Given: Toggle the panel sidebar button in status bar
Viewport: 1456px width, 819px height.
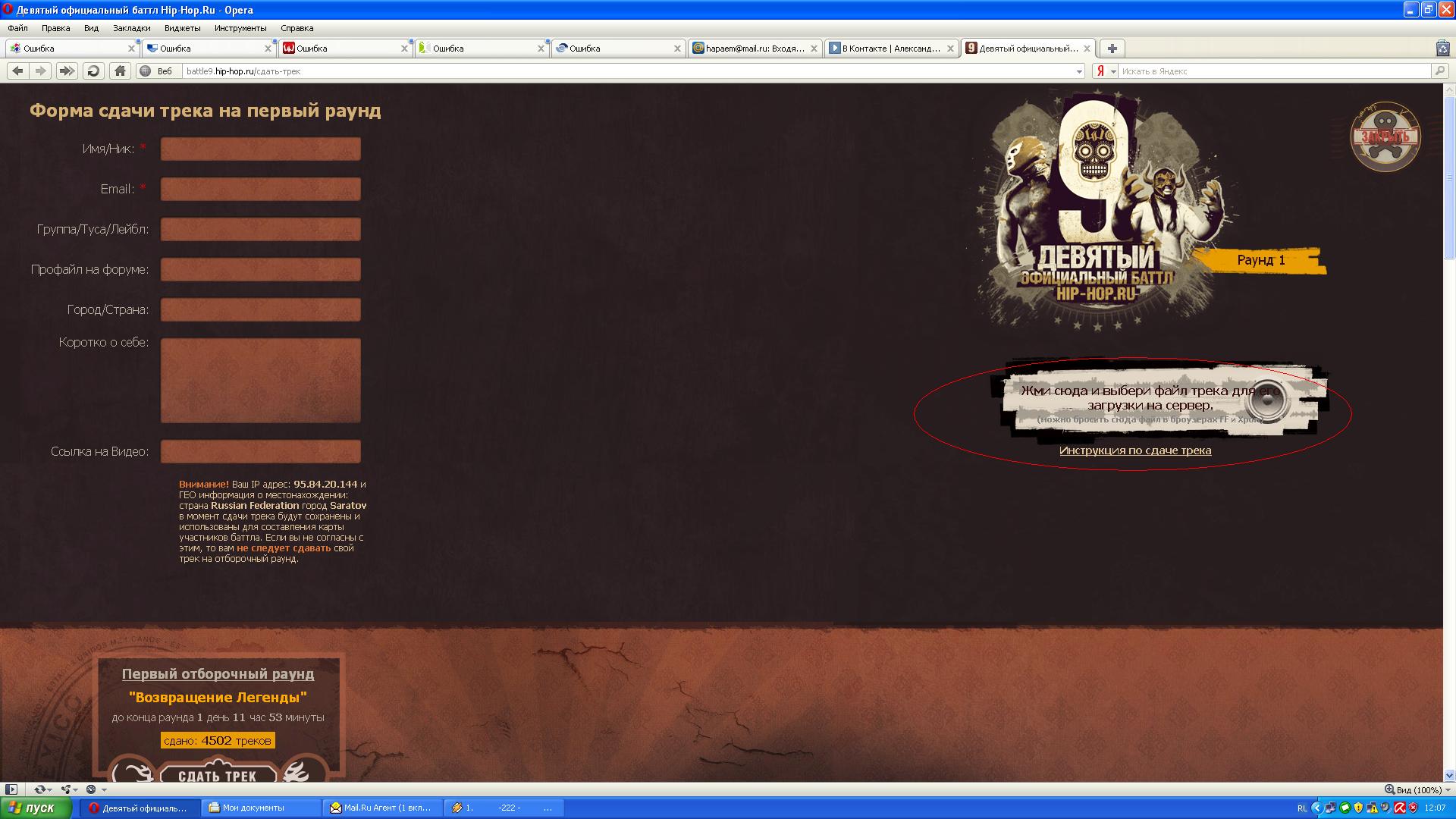Looking at the screenshot, I should [x=11, y=789].
